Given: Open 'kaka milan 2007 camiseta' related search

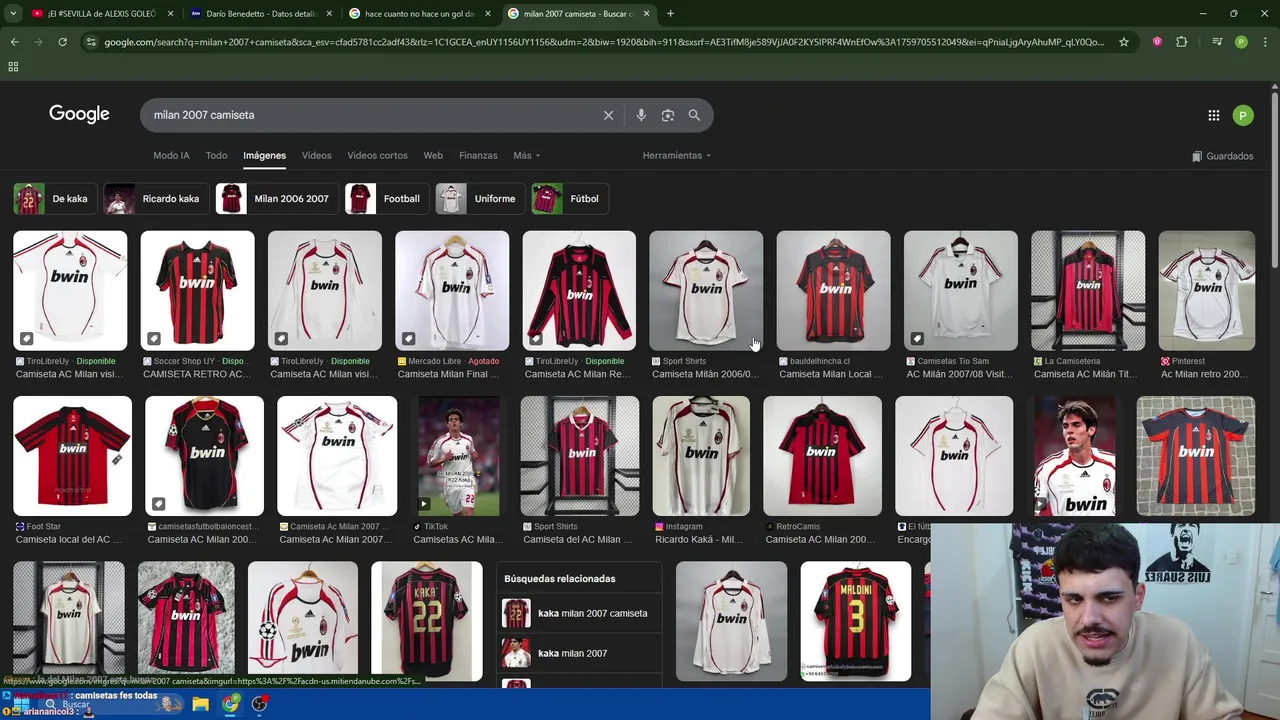Looking at the screenshot, I should click(579, 613).
